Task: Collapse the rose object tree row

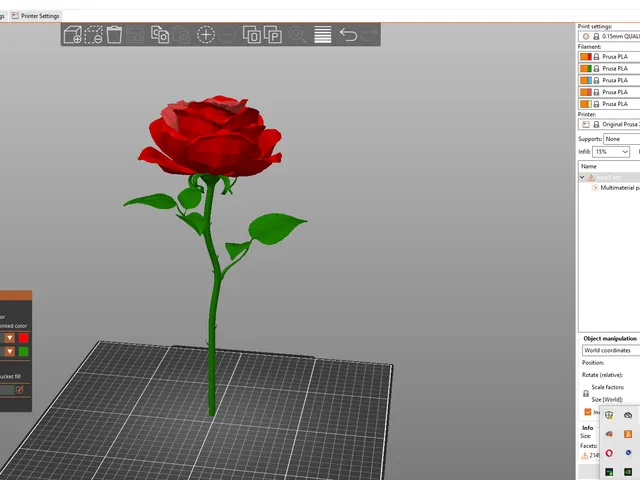Action: click(x=582, y=177)
